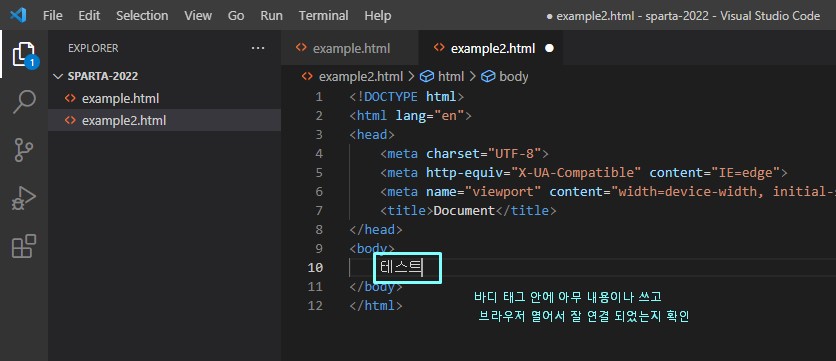This screenshot has height=361, width=836.
Task: Open the Go menu
Action: 236,15
